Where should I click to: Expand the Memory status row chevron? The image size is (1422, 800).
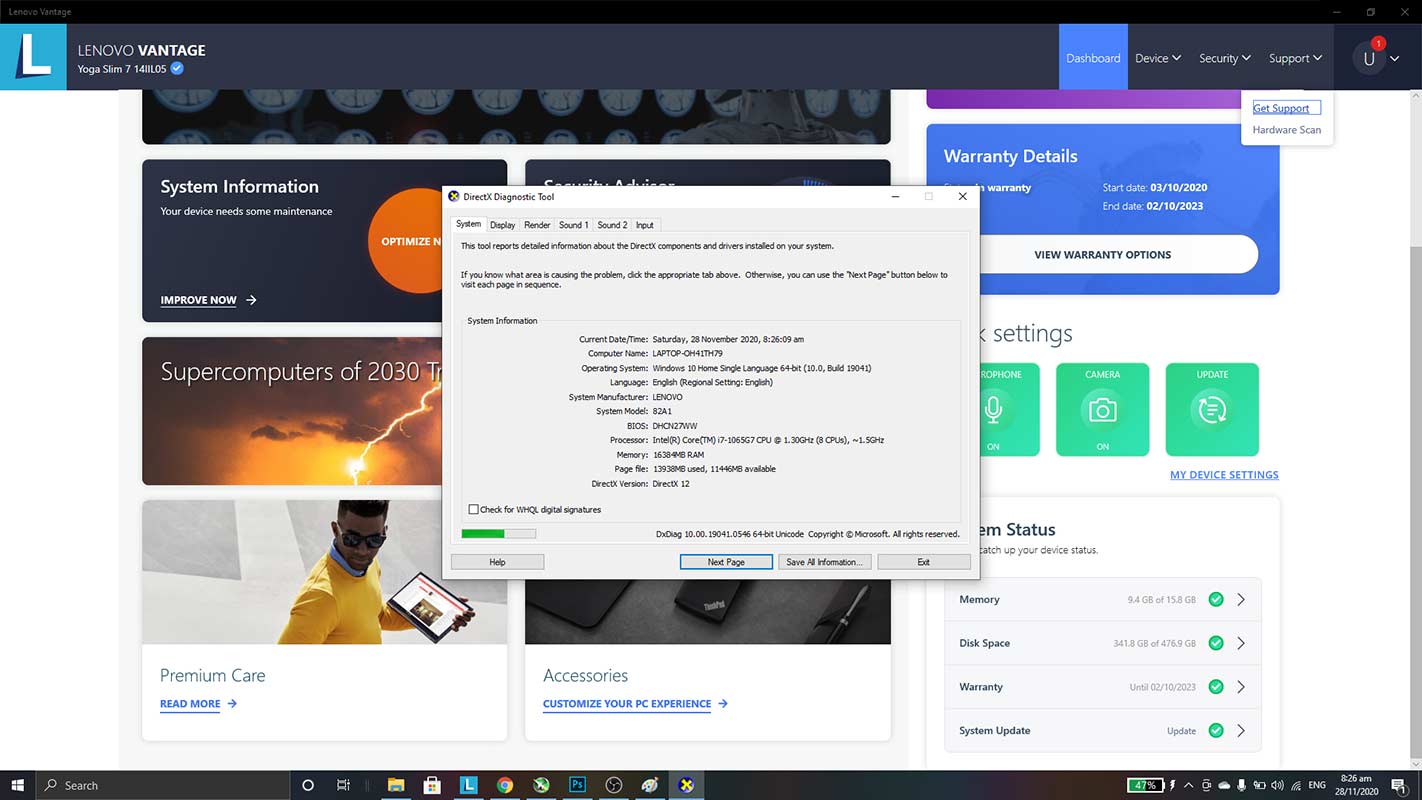1241,600
